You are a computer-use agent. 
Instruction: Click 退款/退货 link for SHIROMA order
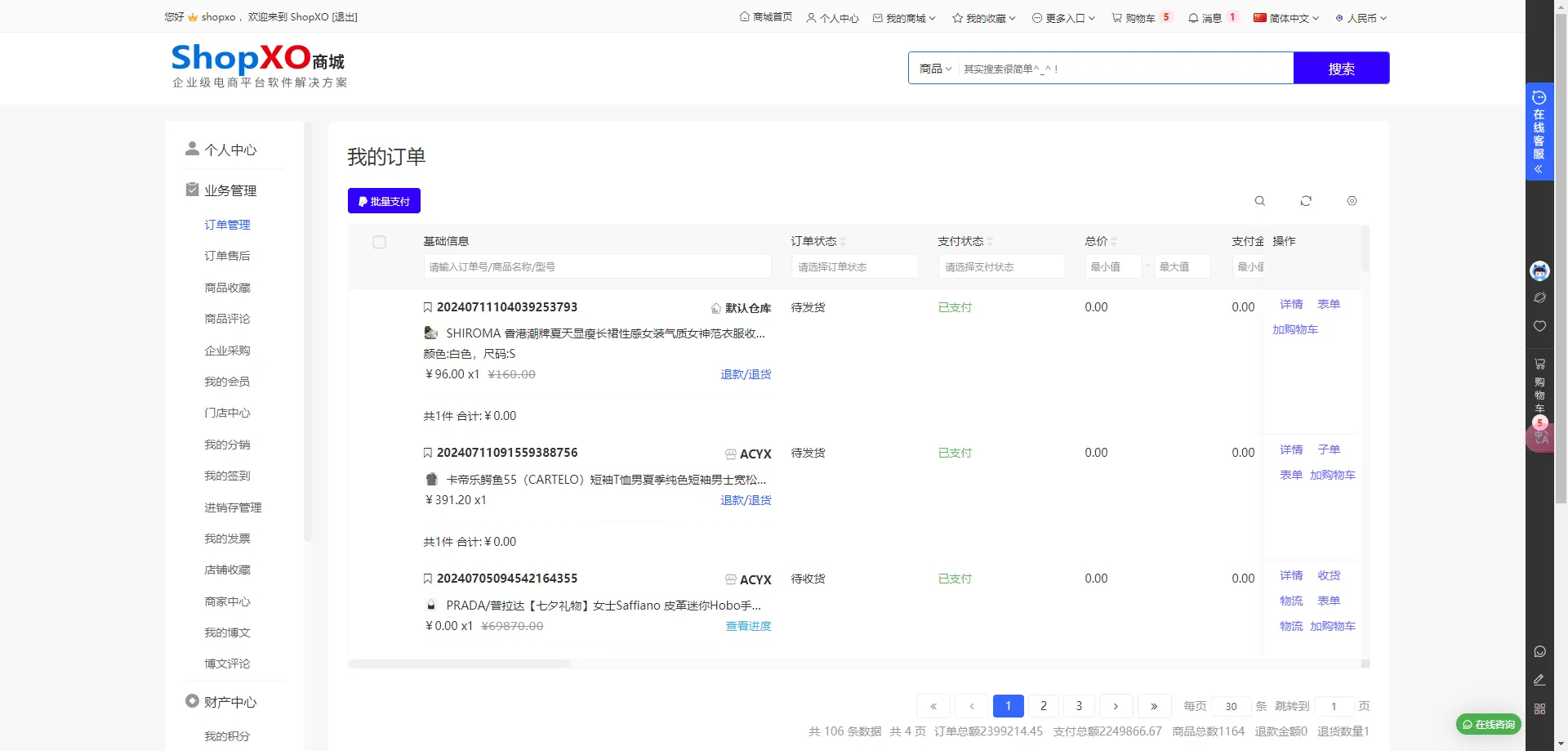pos(746,374)
